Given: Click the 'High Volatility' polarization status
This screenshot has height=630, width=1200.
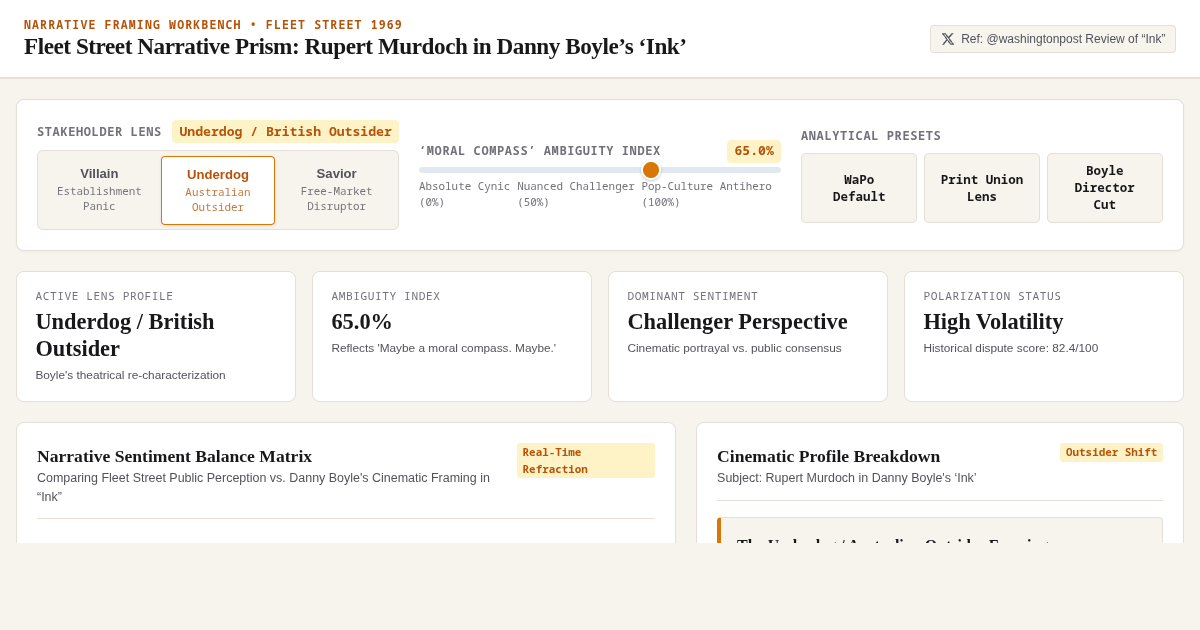Looking at the screenshot, I should 993,322.
